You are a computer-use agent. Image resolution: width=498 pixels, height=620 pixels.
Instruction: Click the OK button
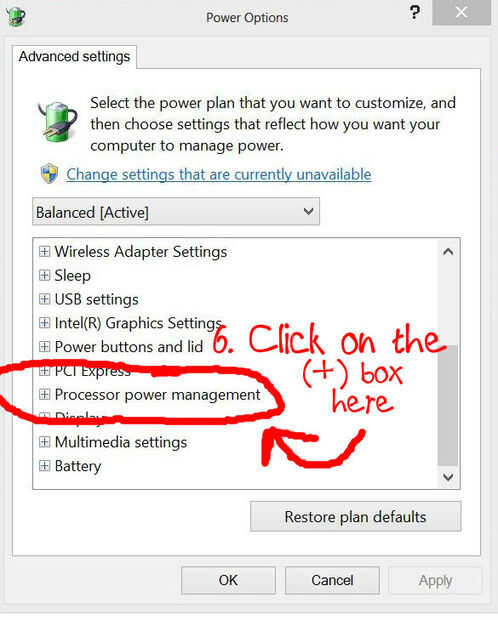(228, 580)
